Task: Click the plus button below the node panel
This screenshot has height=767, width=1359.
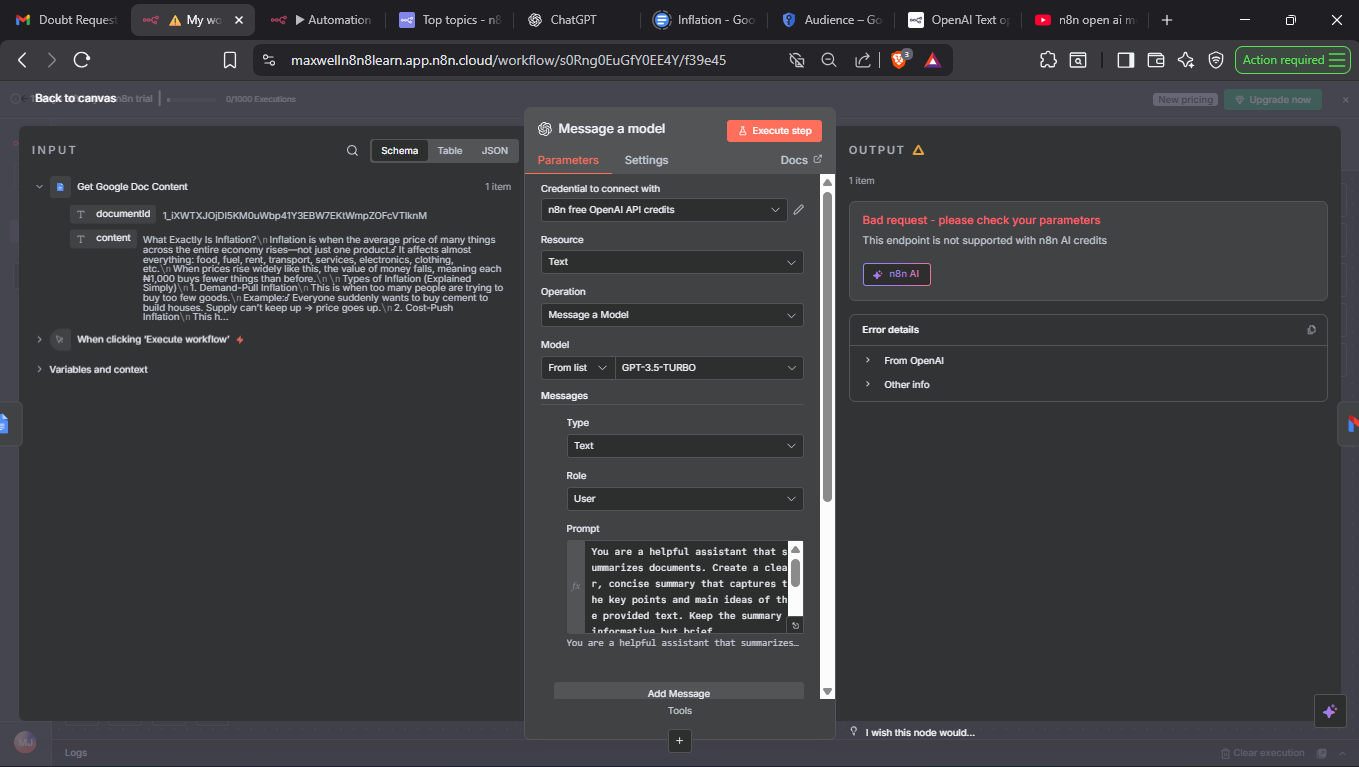Action: click(679, 741)
